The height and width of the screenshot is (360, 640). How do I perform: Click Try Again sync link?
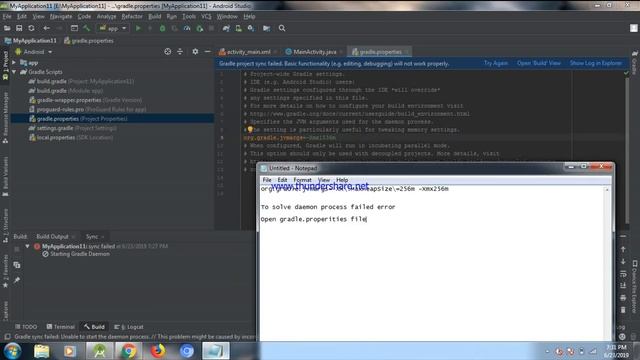(x=496, y=63)
